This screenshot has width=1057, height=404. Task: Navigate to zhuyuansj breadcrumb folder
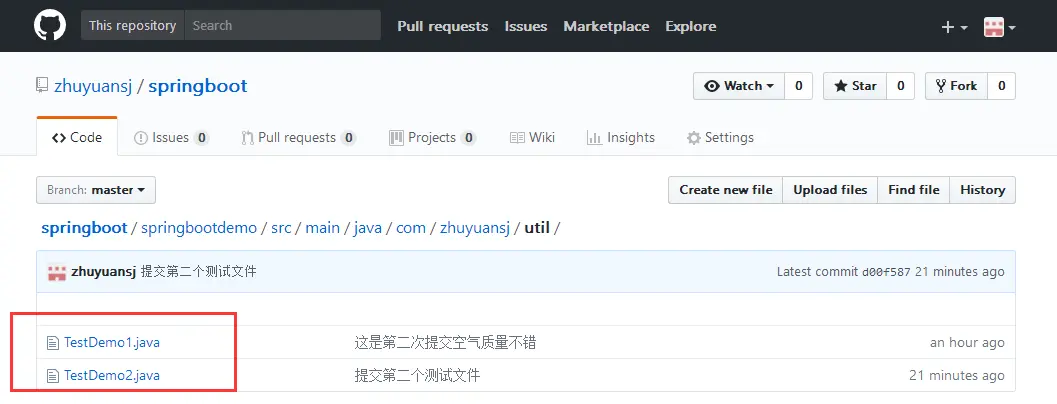tap(475, 228)
